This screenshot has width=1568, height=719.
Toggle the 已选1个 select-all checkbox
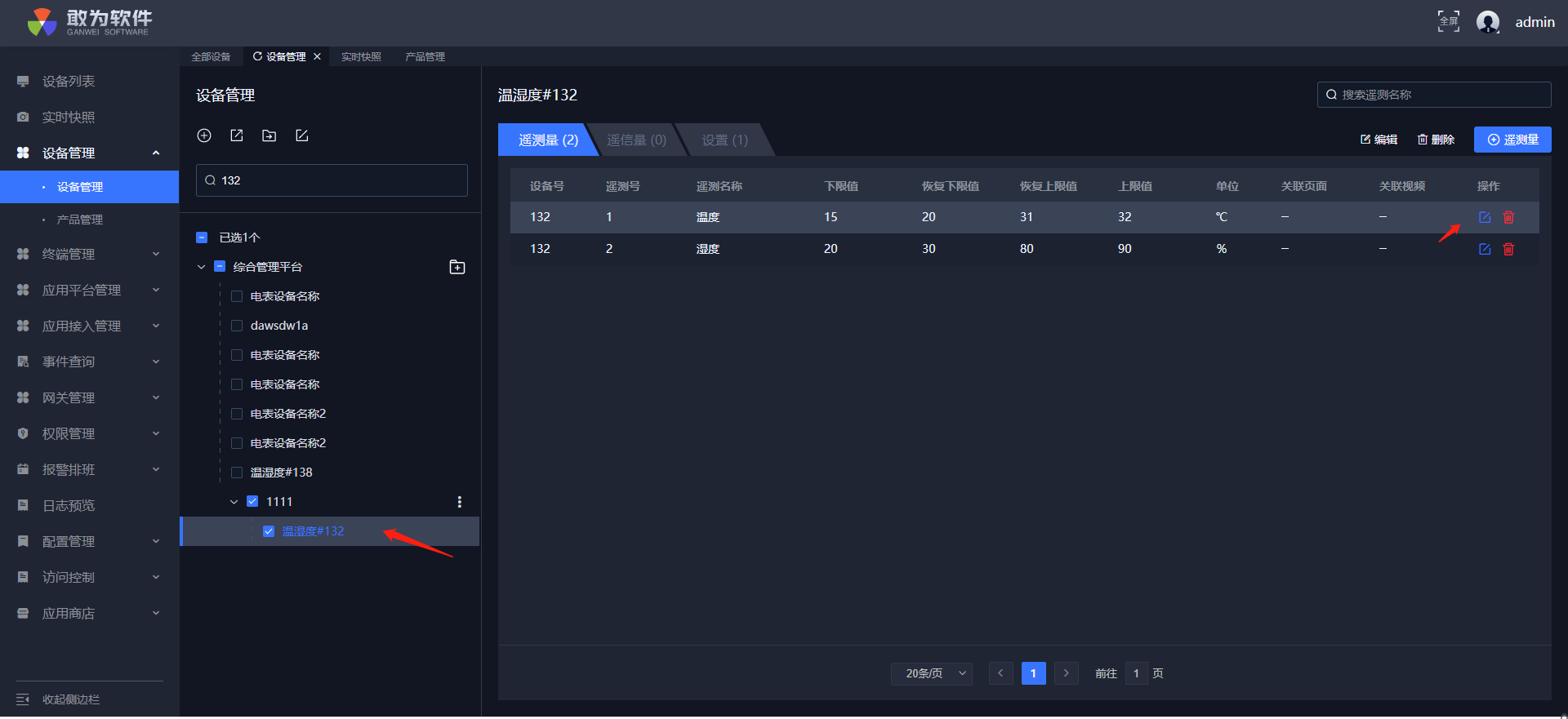(202, 237)
